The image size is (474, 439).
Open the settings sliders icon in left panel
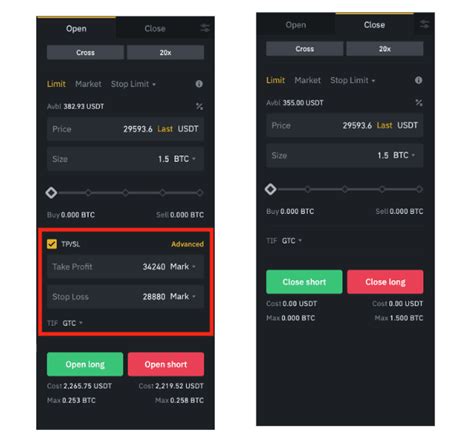pos(205,28)
